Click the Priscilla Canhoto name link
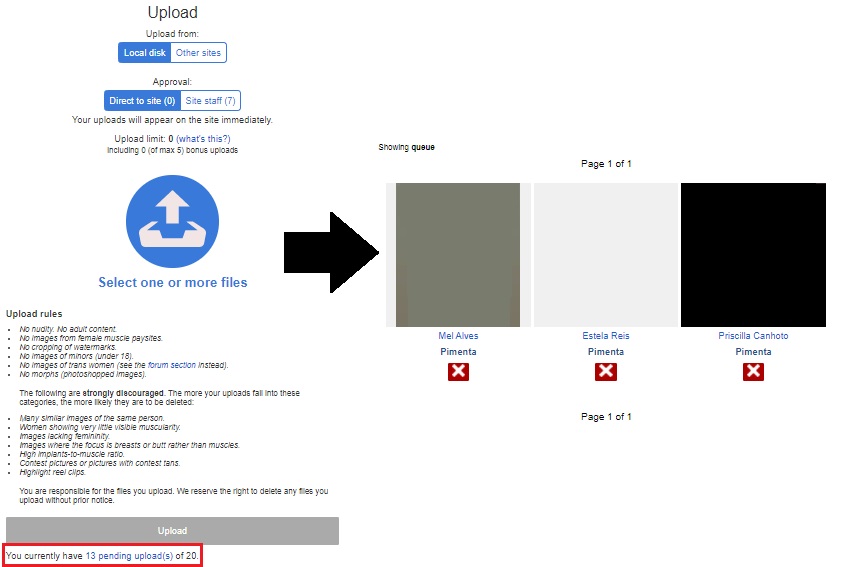 pyautogui.click(x=753, y=336)
